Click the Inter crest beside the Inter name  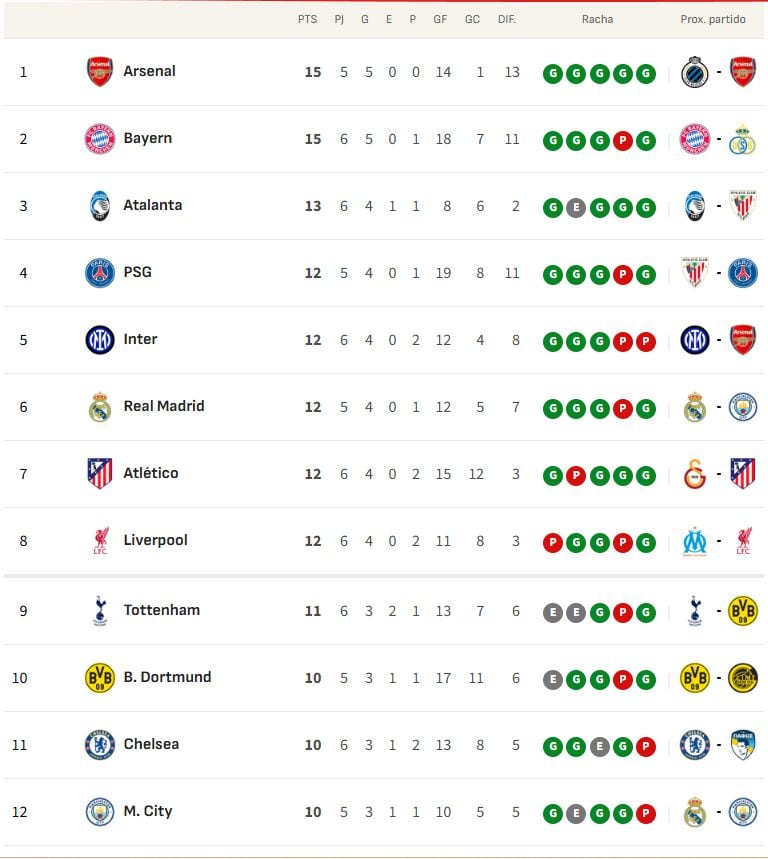tap(100, 340)
